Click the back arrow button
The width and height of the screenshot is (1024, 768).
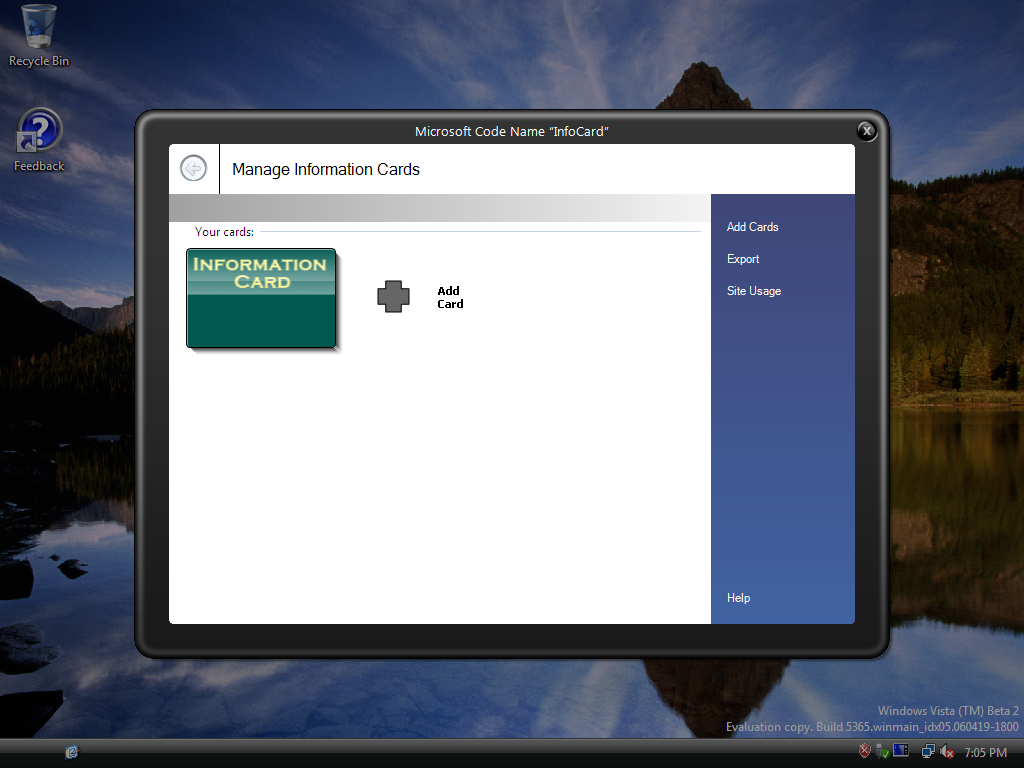[193, 168]
